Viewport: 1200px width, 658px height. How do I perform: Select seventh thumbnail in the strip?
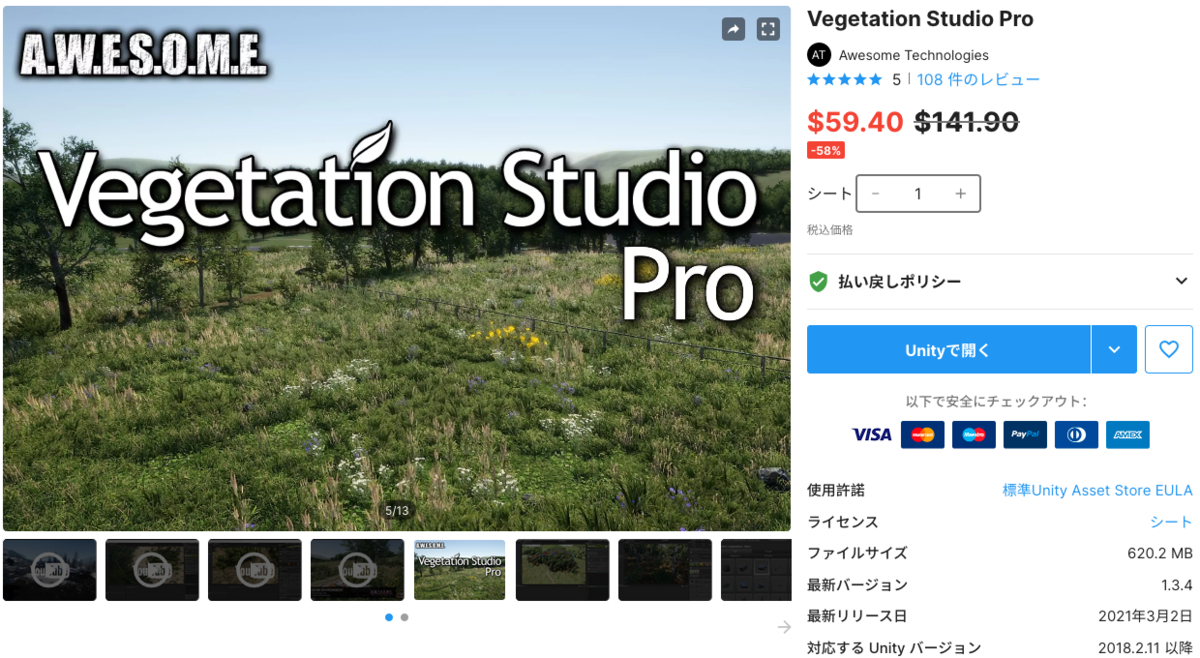pyautogui.click(x=665, y=570)
